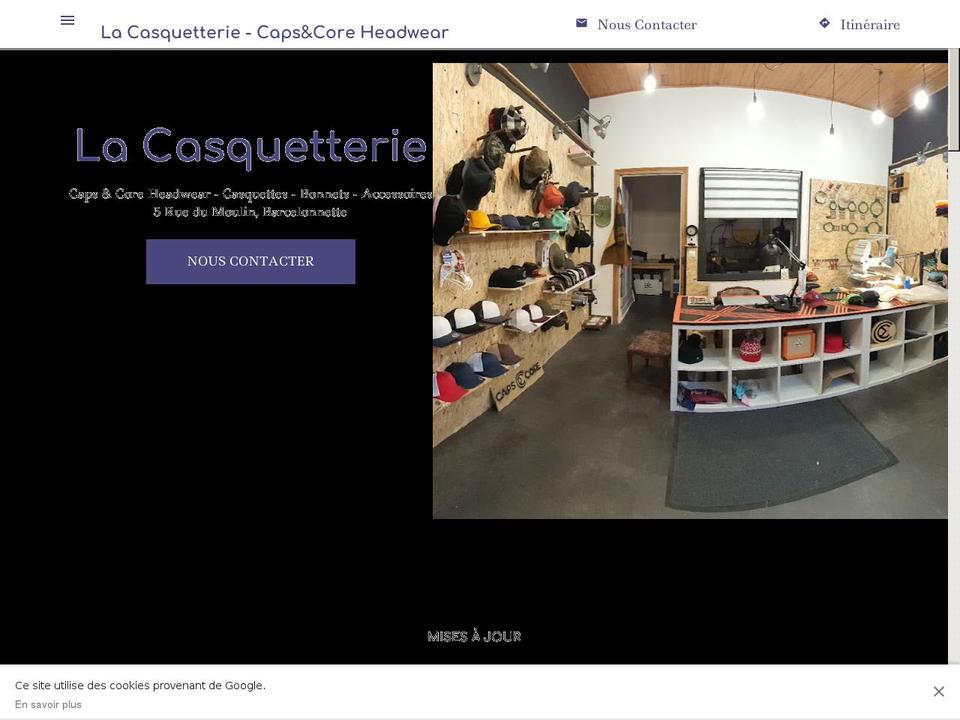Click the address 5 Rue du Moulin, Barcelonnette

[250, 212]
